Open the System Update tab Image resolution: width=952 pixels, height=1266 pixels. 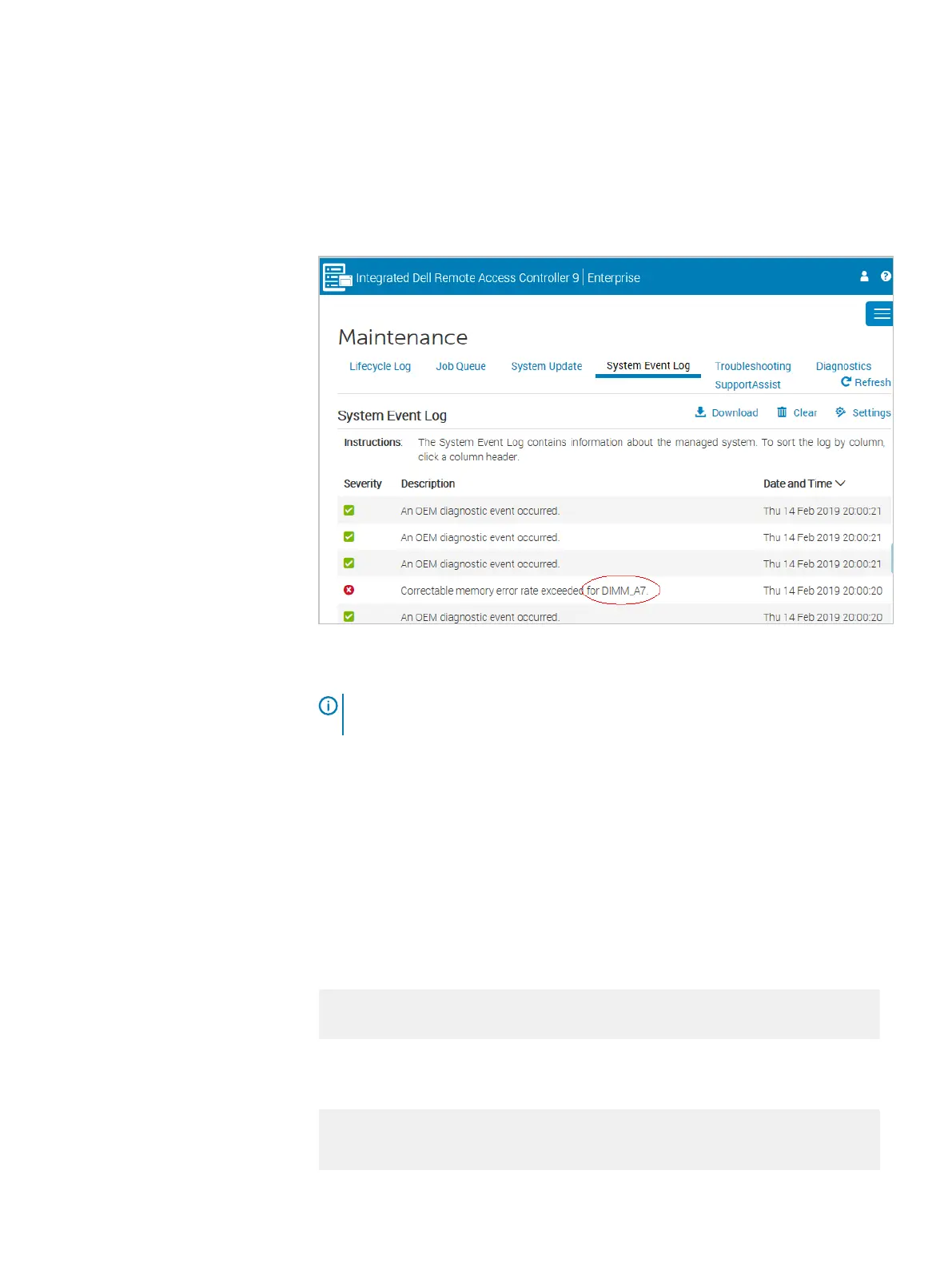pyautogui.click(x=547, y=366)
